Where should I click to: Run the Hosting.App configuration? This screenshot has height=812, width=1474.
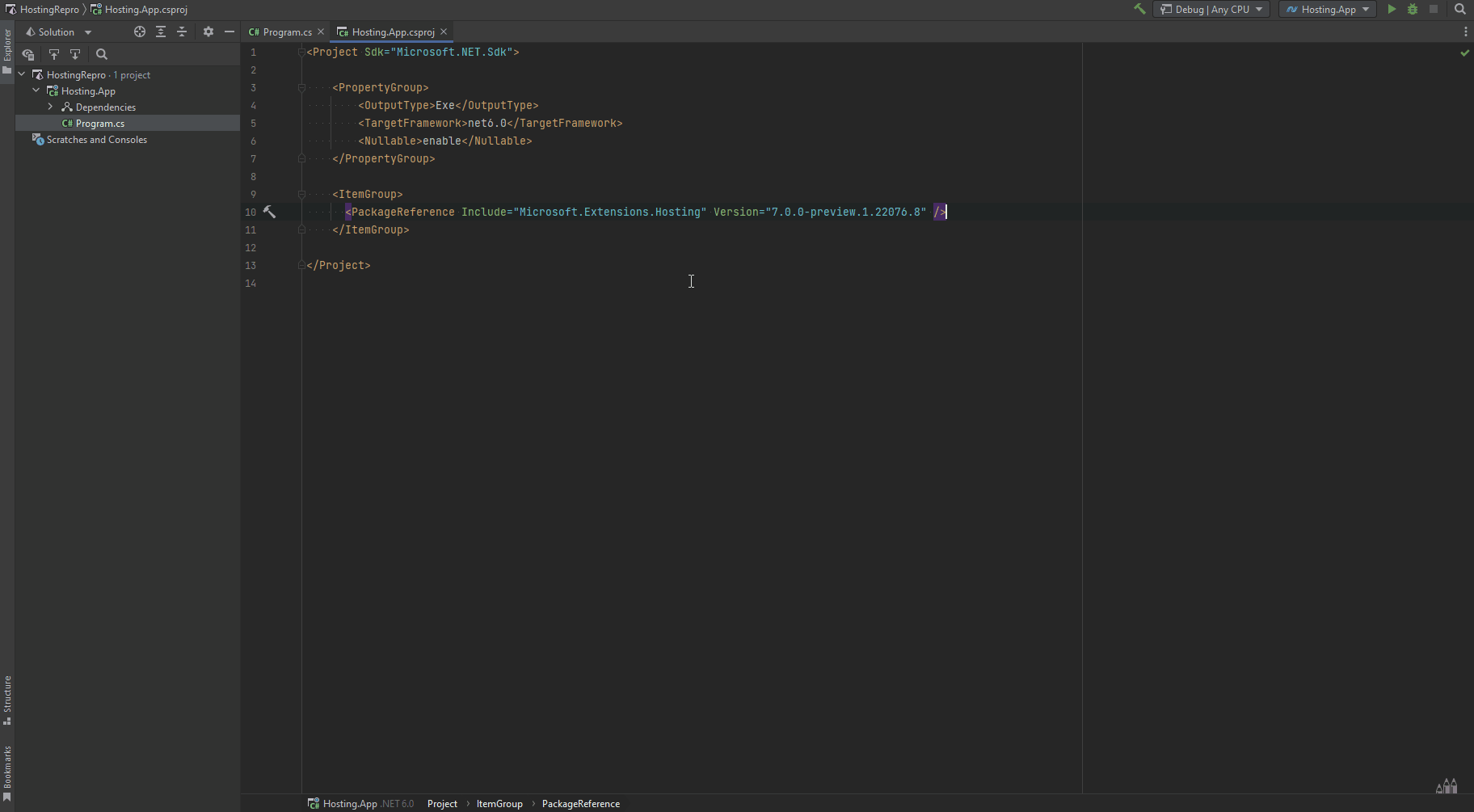pos(1392,9)
